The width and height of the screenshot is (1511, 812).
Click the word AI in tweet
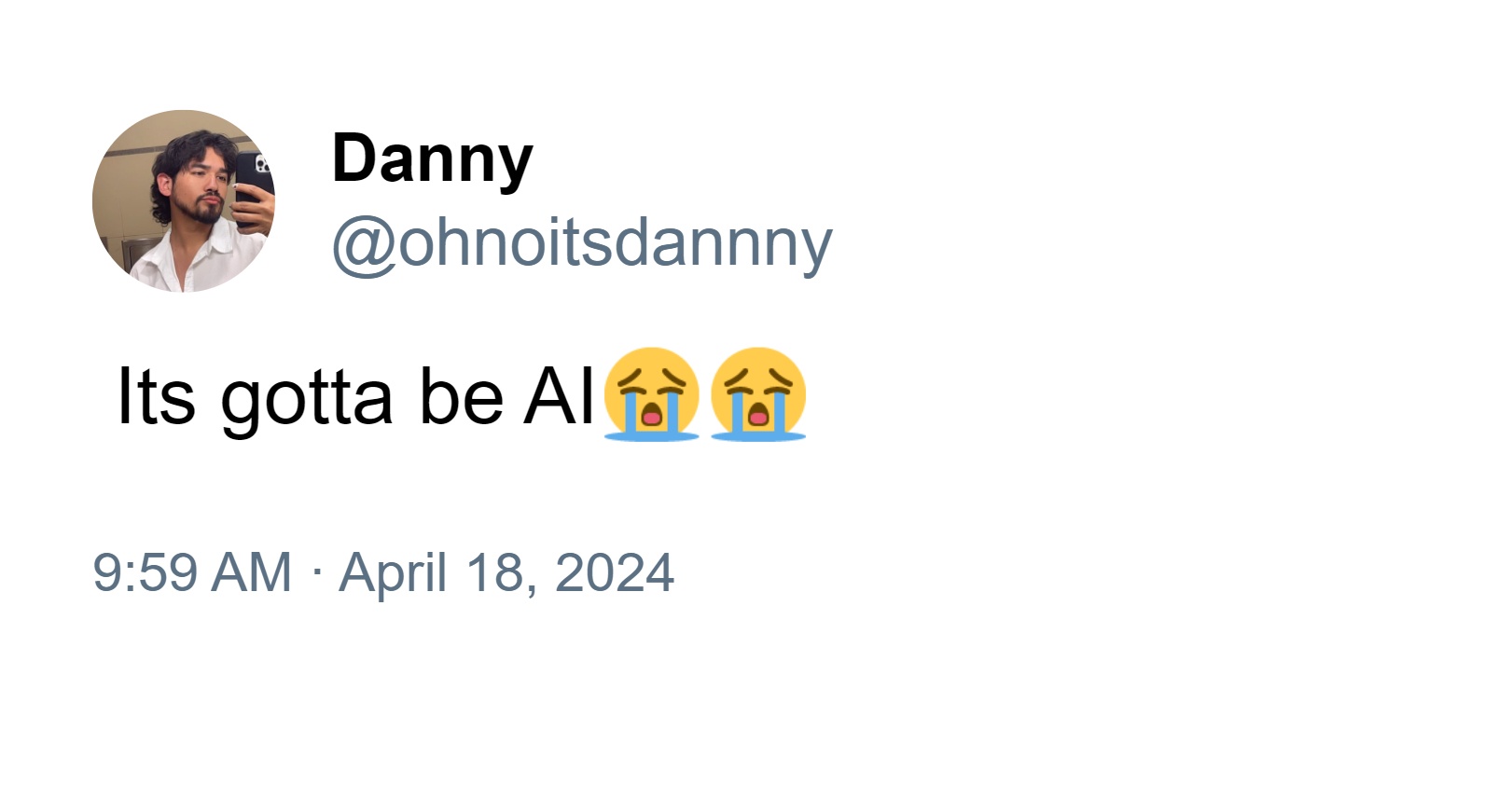coord(559,396)
